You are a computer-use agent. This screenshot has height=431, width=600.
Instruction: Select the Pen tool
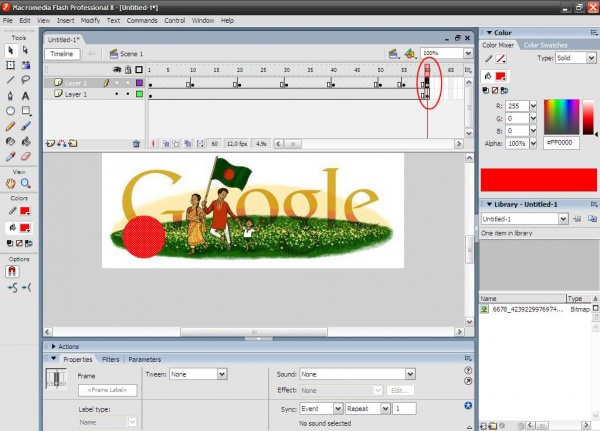pyautogui.click(x=10, y=96)
